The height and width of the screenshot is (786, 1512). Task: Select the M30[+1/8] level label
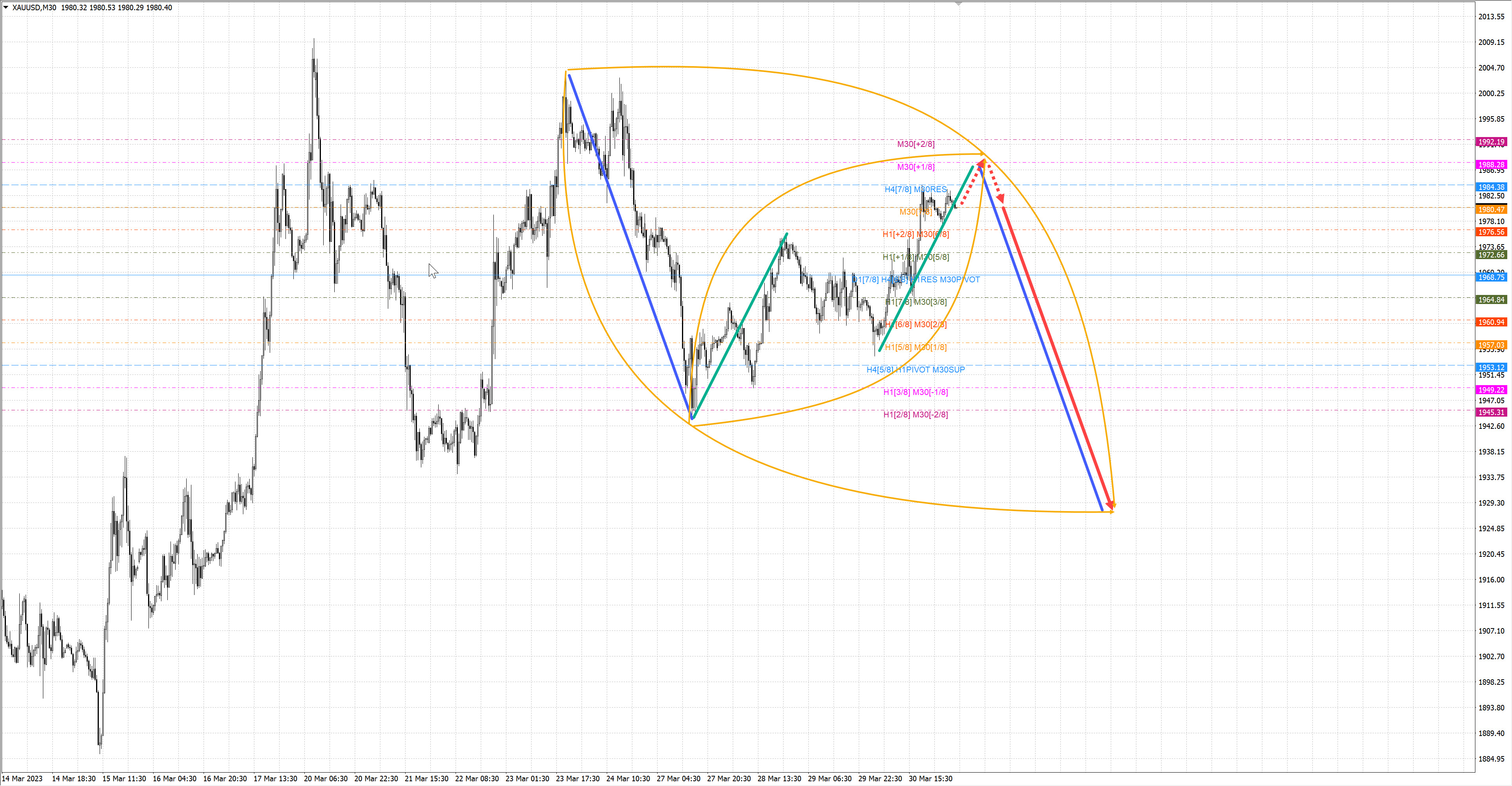click(915, 167)
